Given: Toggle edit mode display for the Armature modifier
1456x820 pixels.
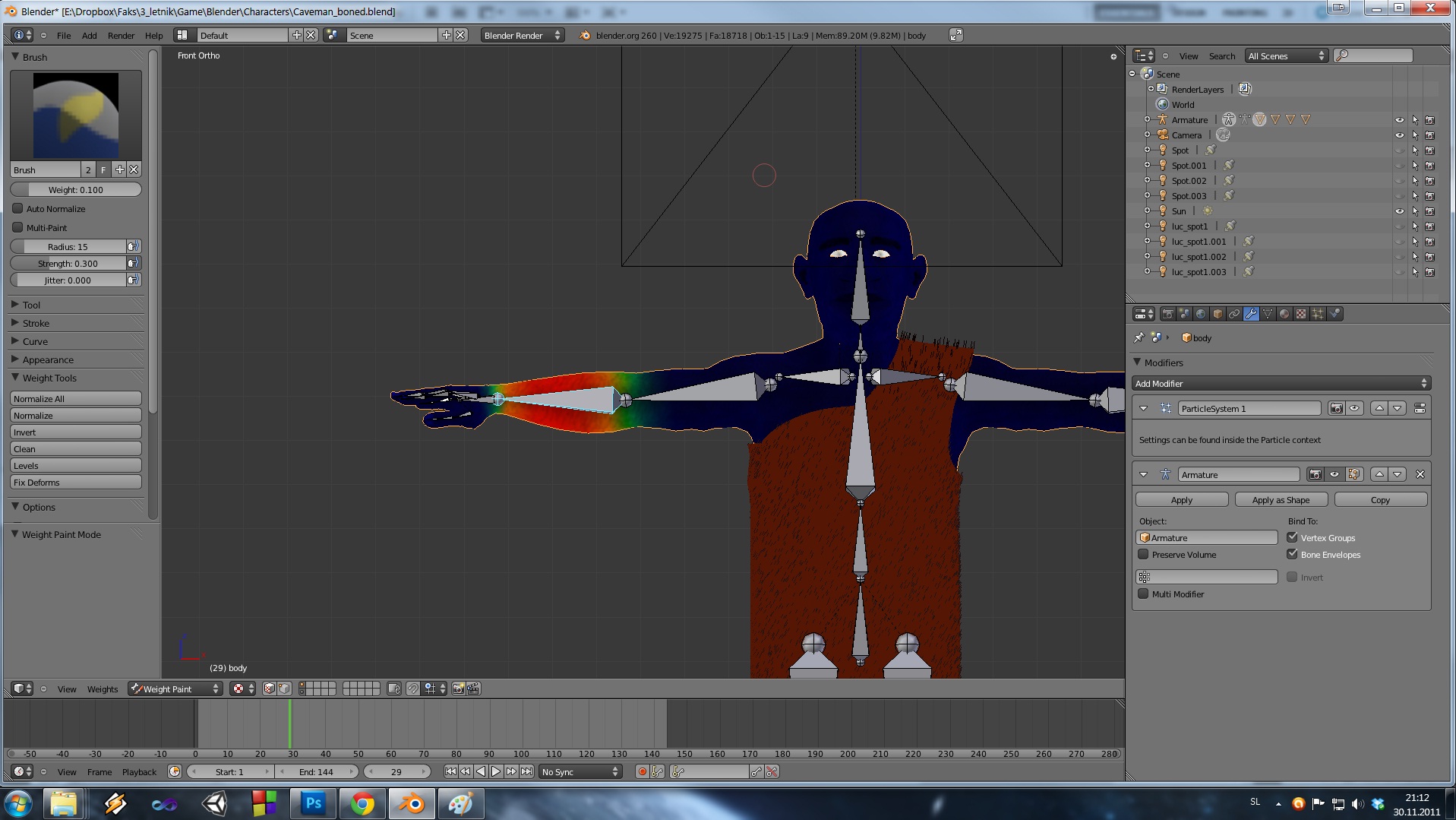Looking at the screenshot, I should point(1354,474).
